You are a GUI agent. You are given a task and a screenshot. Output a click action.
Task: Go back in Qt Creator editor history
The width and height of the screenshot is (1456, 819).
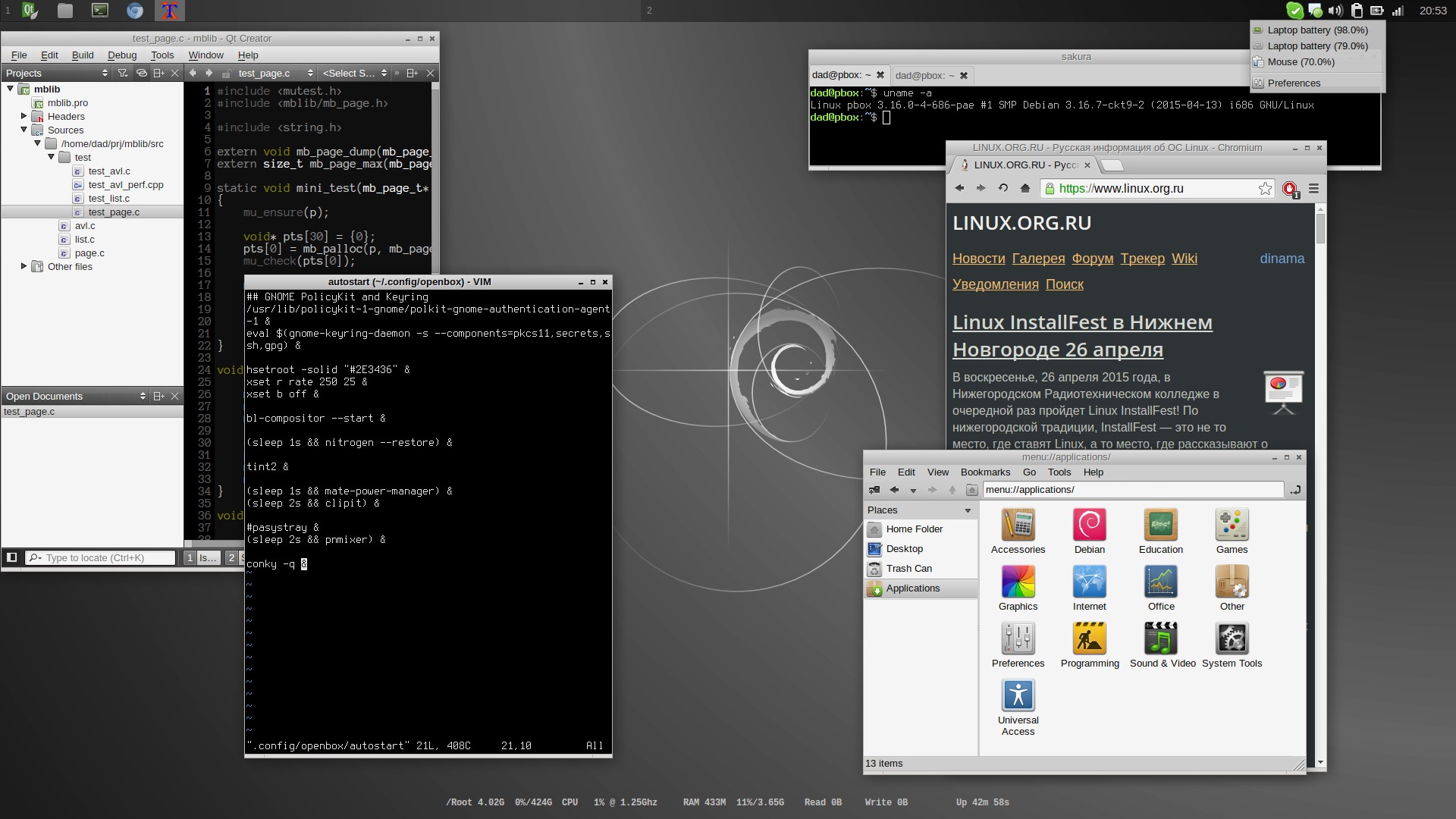193,73
